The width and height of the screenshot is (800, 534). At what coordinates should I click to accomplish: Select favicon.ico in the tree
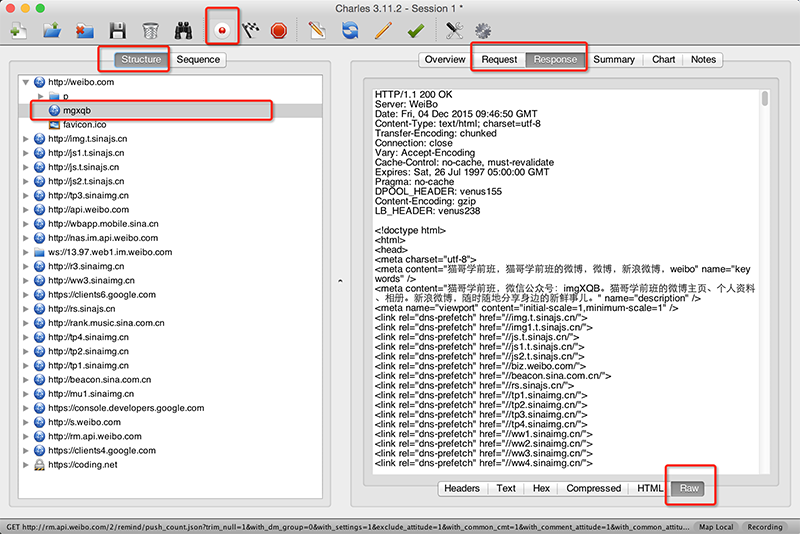(x=84, y=125)
